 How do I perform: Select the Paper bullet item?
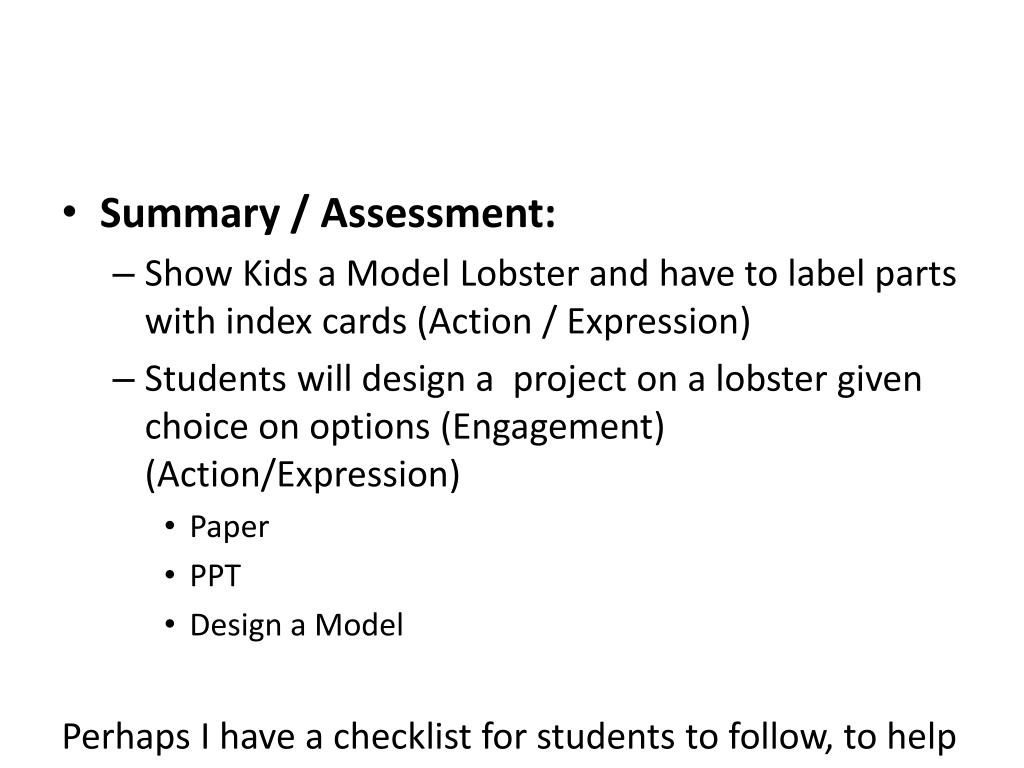tap(229, 528)
